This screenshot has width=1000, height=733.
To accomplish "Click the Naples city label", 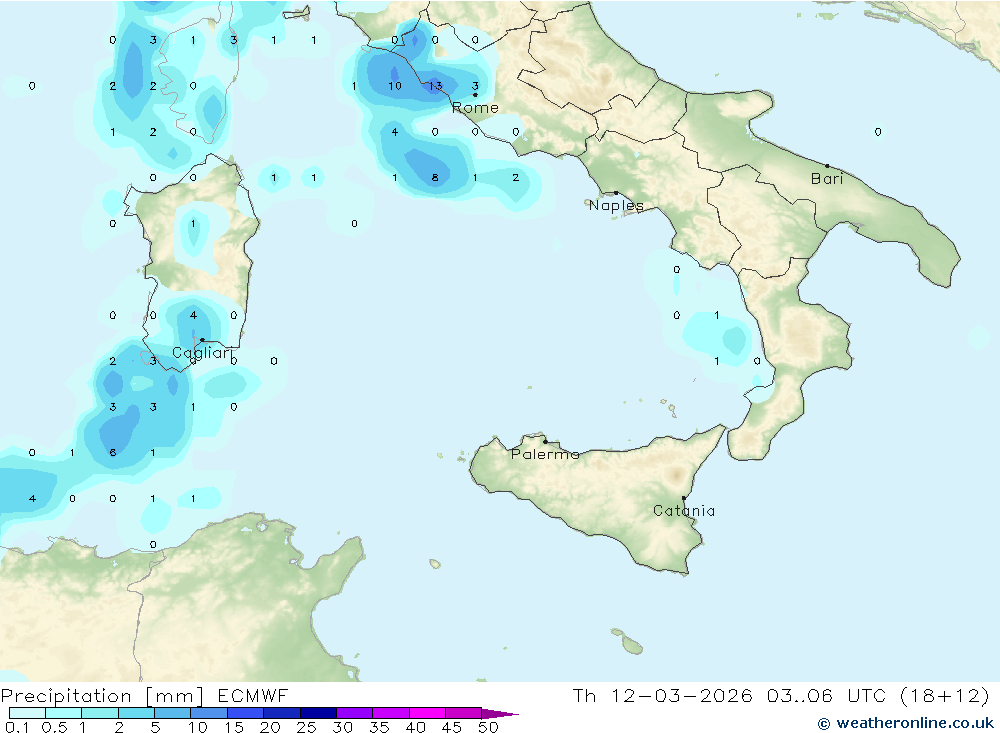I will [x=616, y=205].
